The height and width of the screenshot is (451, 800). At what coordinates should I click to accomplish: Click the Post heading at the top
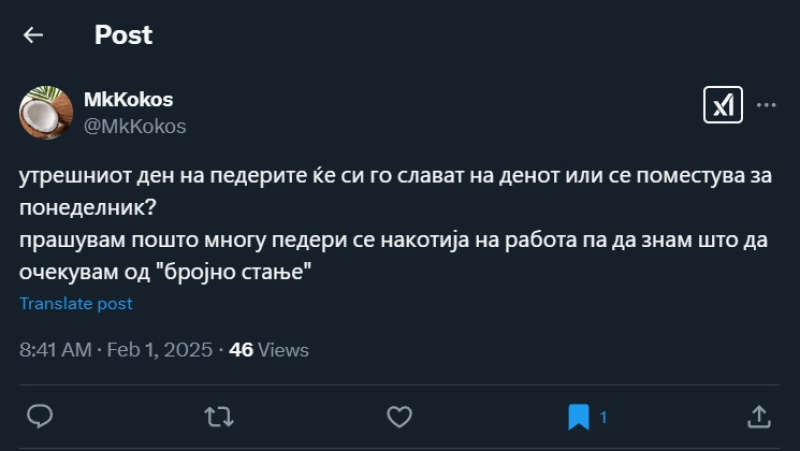point(123,35)
